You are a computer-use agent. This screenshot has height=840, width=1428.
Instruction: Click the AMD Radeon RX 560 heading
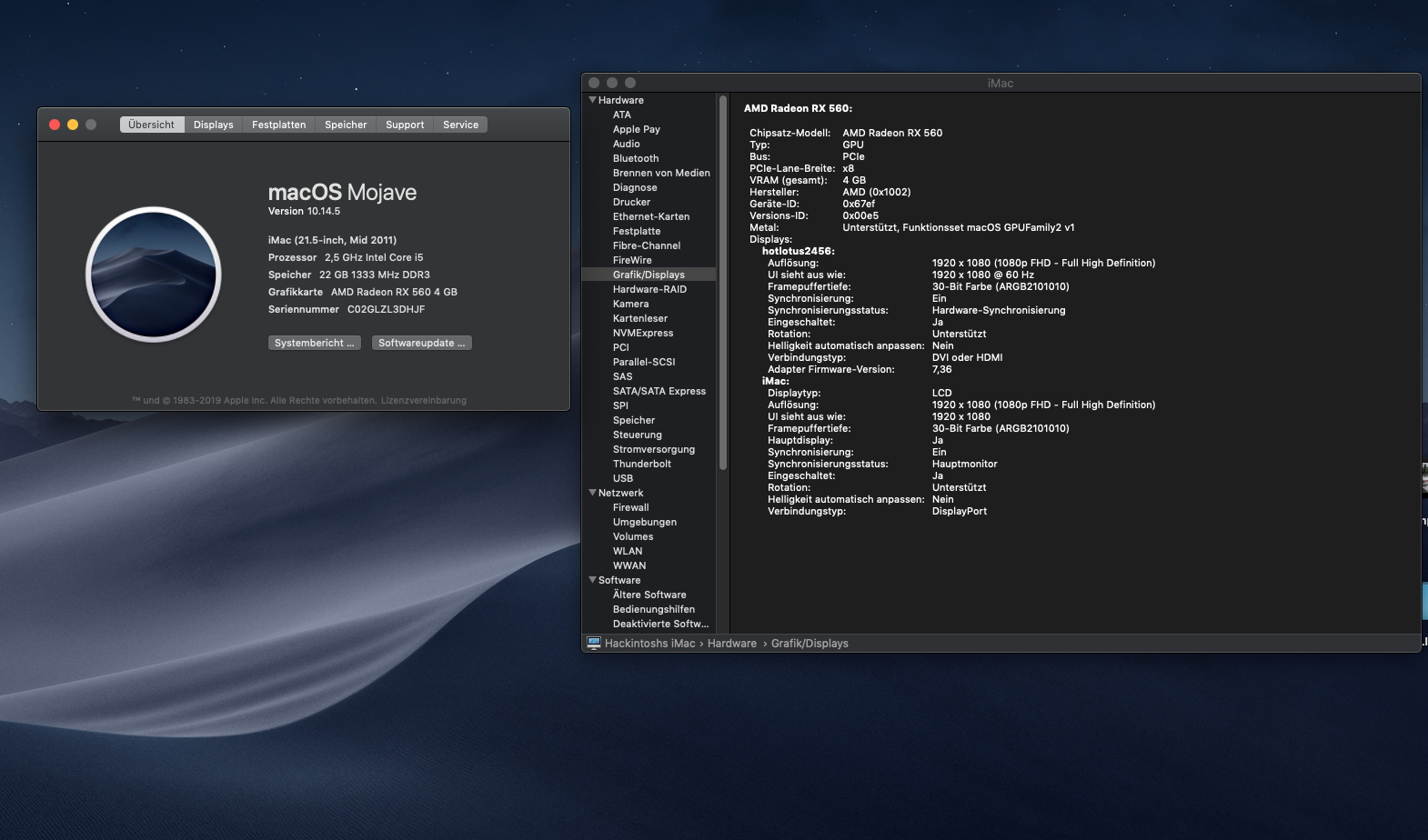[x=798, y=108]
